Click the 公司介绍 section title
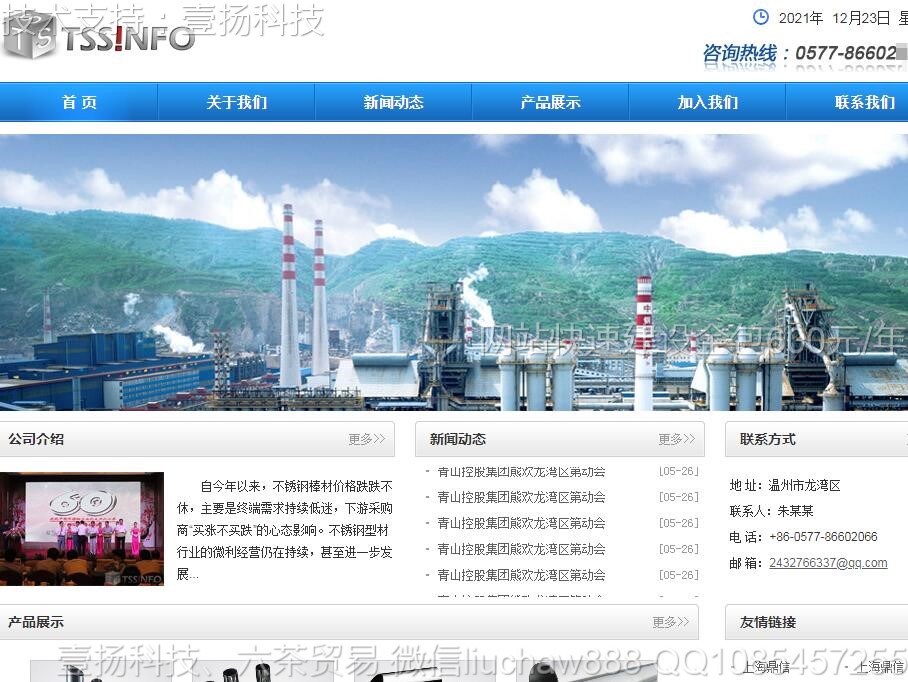The height and width of the screenshot is (682, 908). [x=36, y=439]
